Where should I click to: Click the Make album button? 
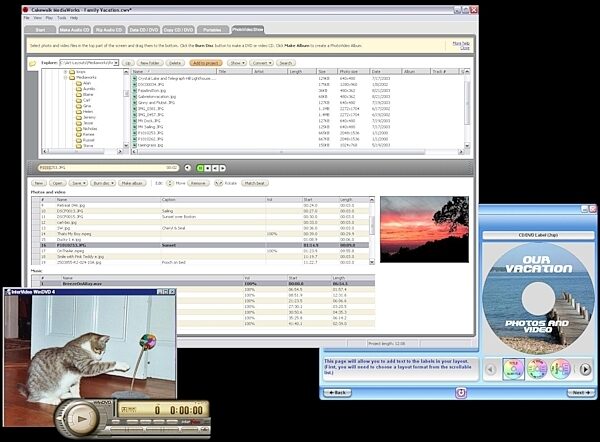click(132, 183)
